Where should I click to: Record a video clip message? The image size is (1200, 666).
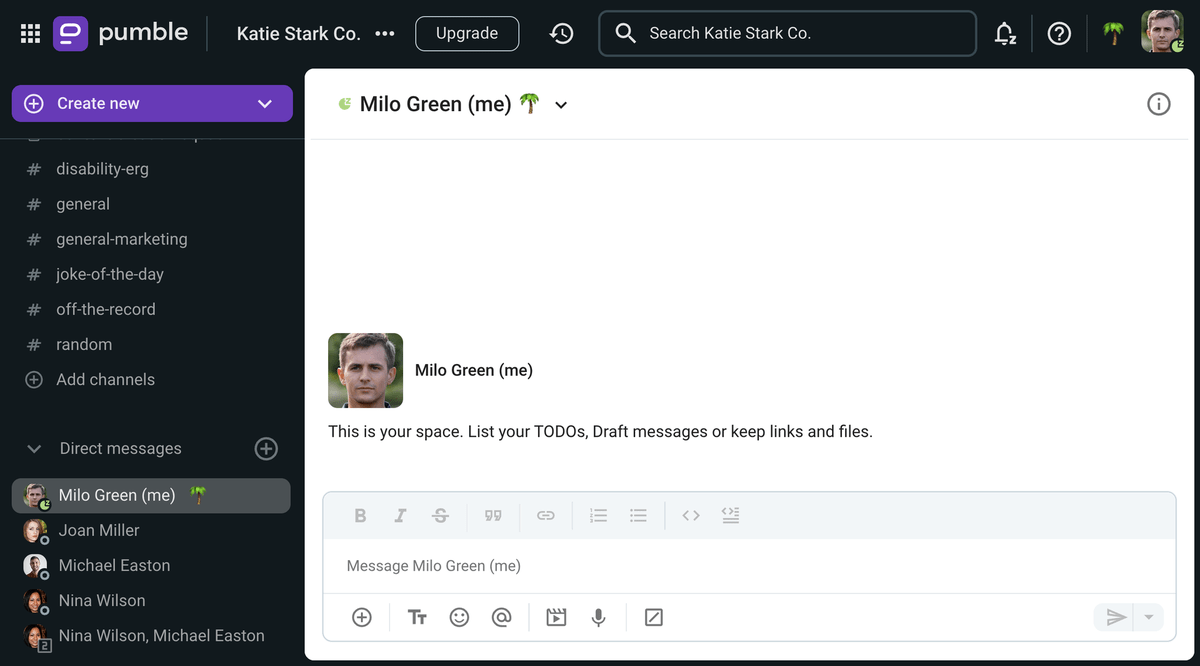point(556,618)
